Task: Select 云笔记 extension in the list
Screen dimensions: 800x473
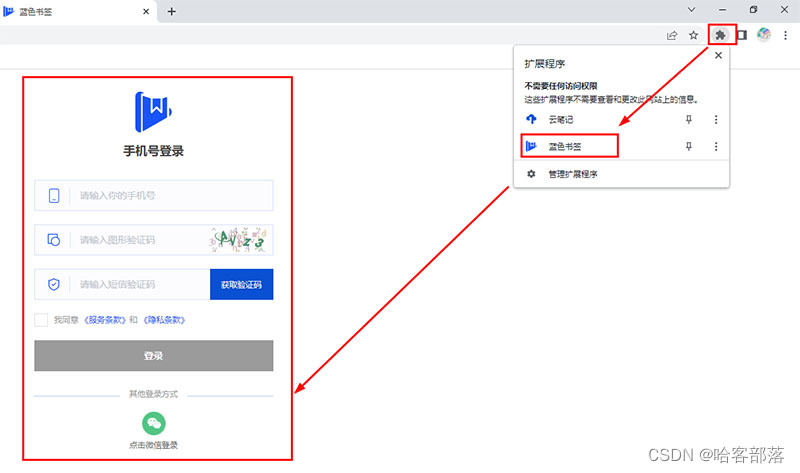Action: coord(597,119)
